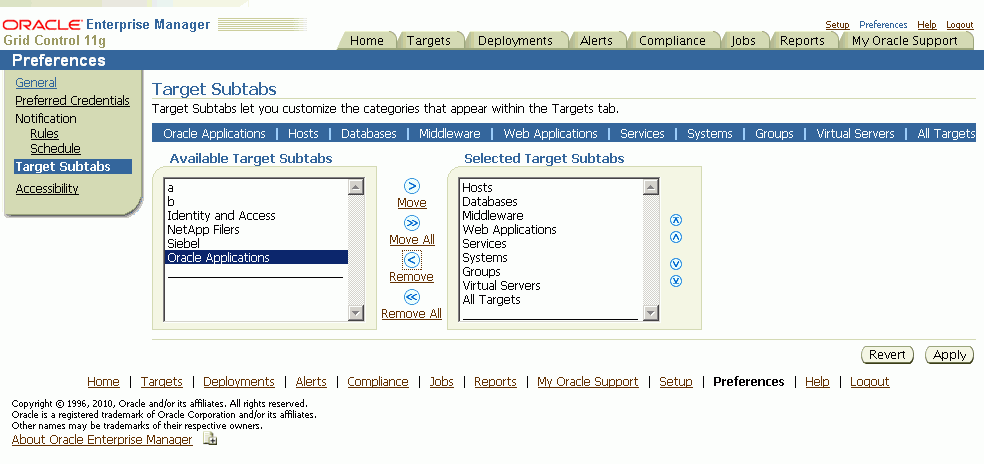Click the Remove left-arrow icon
Image resolution: width=984 pixels, height=464 pixels.
[x=412, y=260]
